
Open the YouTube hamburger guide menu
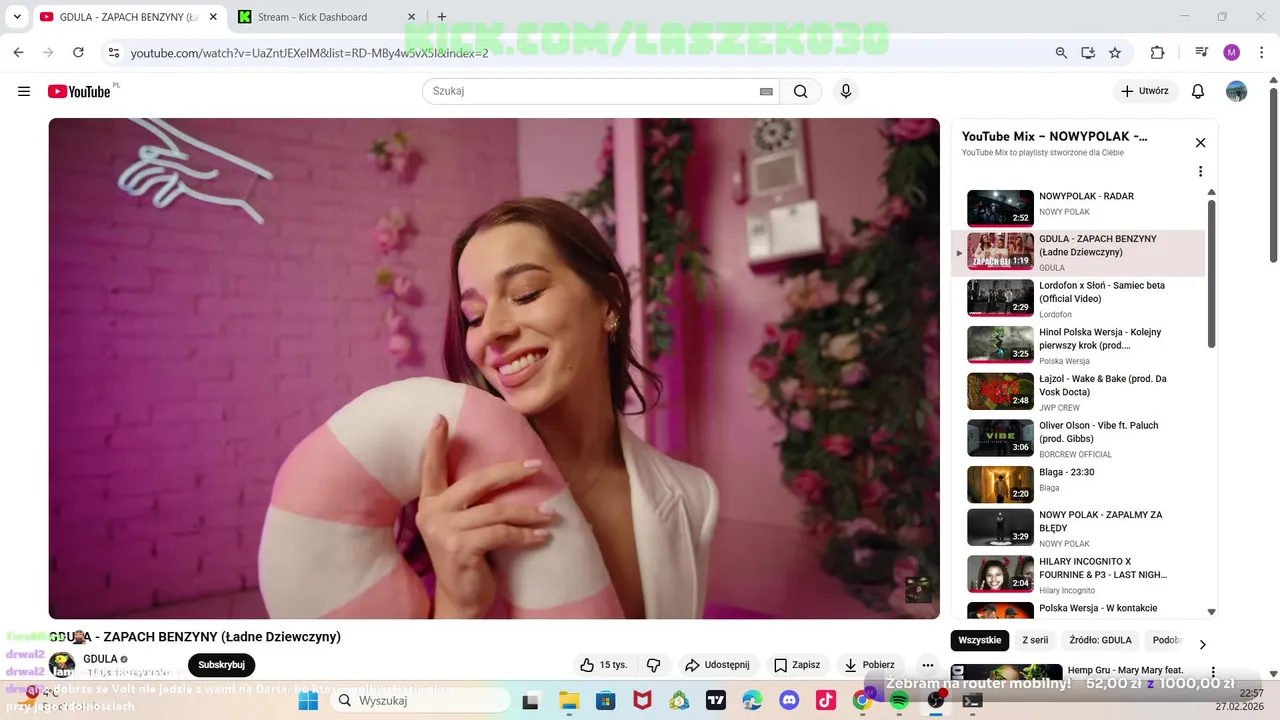(x=24, y=91)
